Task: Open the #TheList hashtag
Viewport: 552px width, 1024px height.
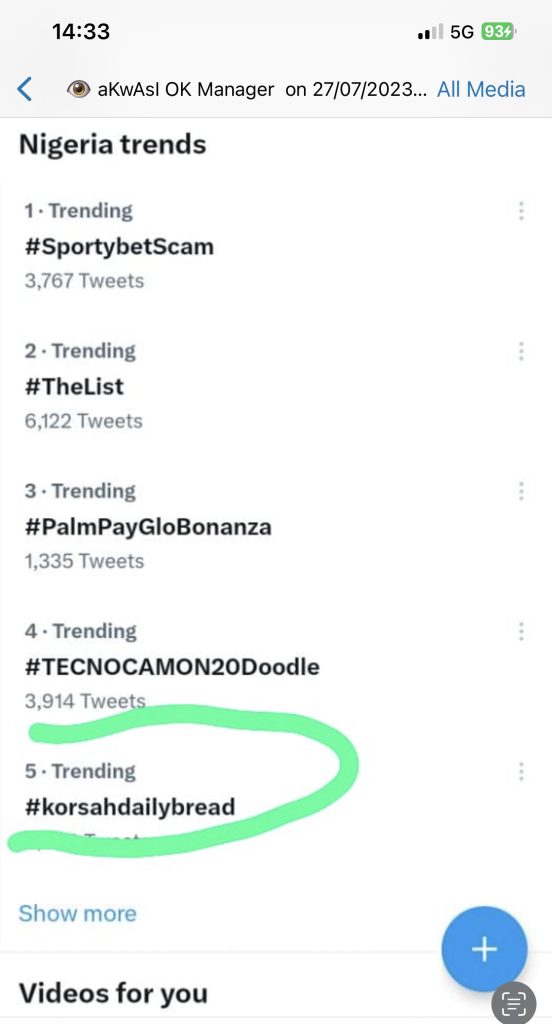Action: click(74, 387)
